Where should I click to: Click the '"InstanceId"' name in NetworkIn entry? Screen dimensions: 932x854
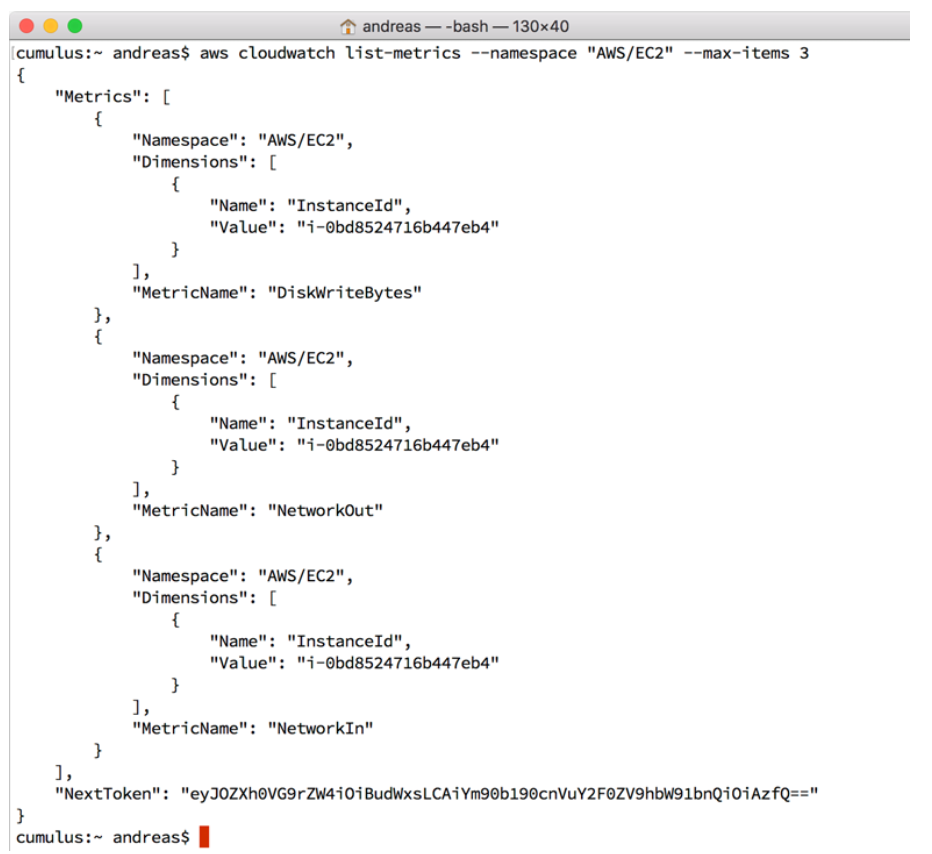(x=345, y=642)
